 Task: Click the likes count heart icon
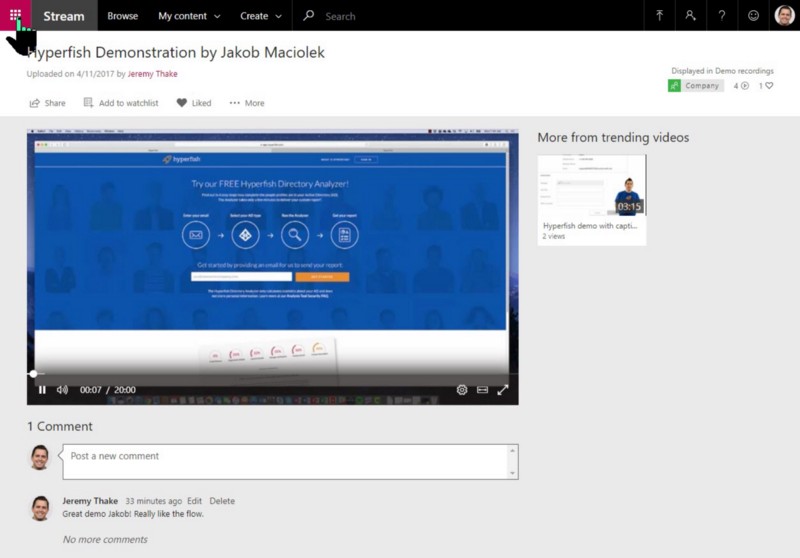tap(769, 86)
